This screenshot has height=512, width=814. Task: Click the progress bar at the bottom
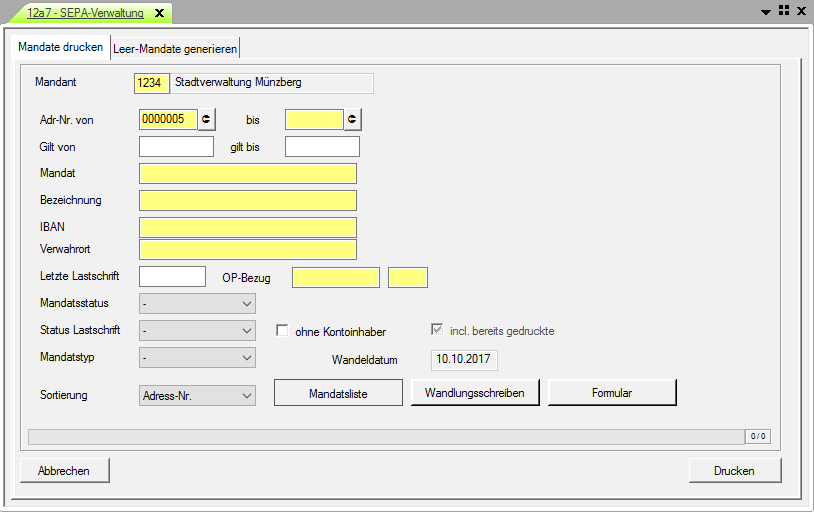point(385,437)
